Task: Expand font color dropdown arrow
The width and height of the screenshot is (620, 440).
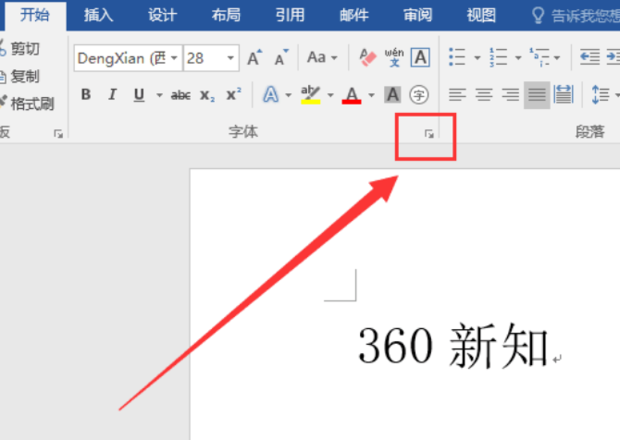Action: 371,95
